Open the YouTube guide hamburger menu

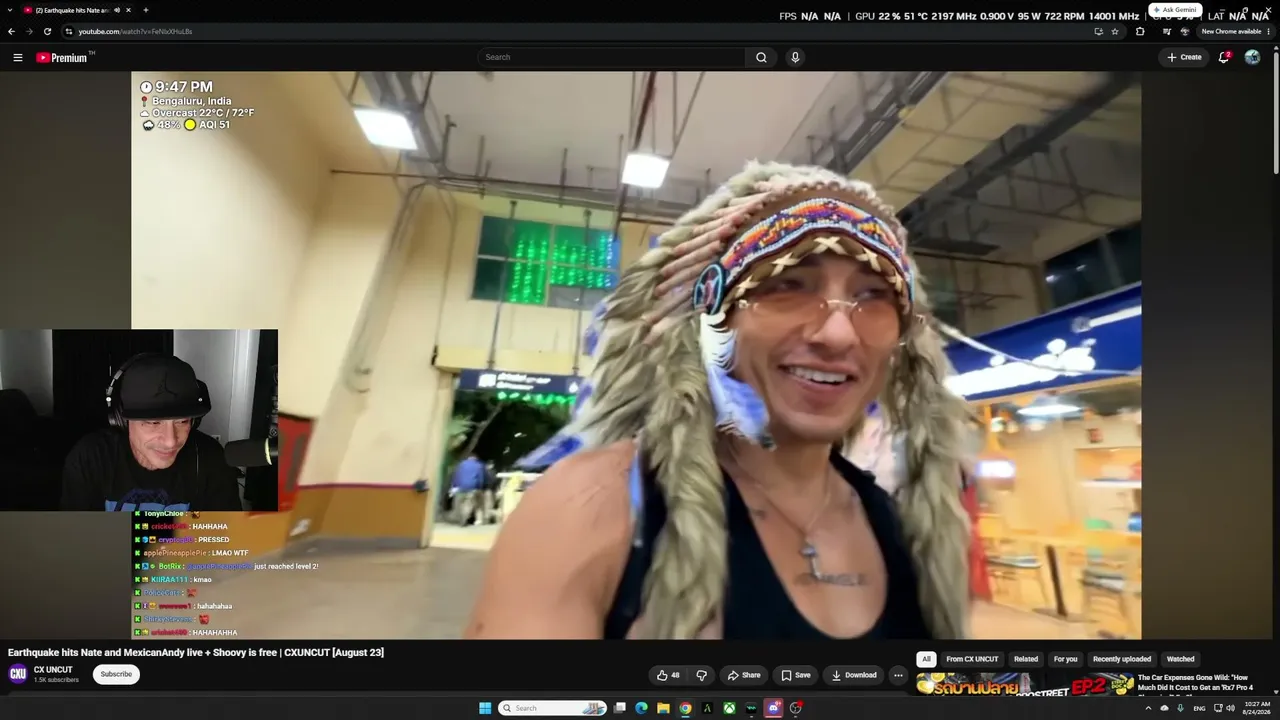point(18,57)
